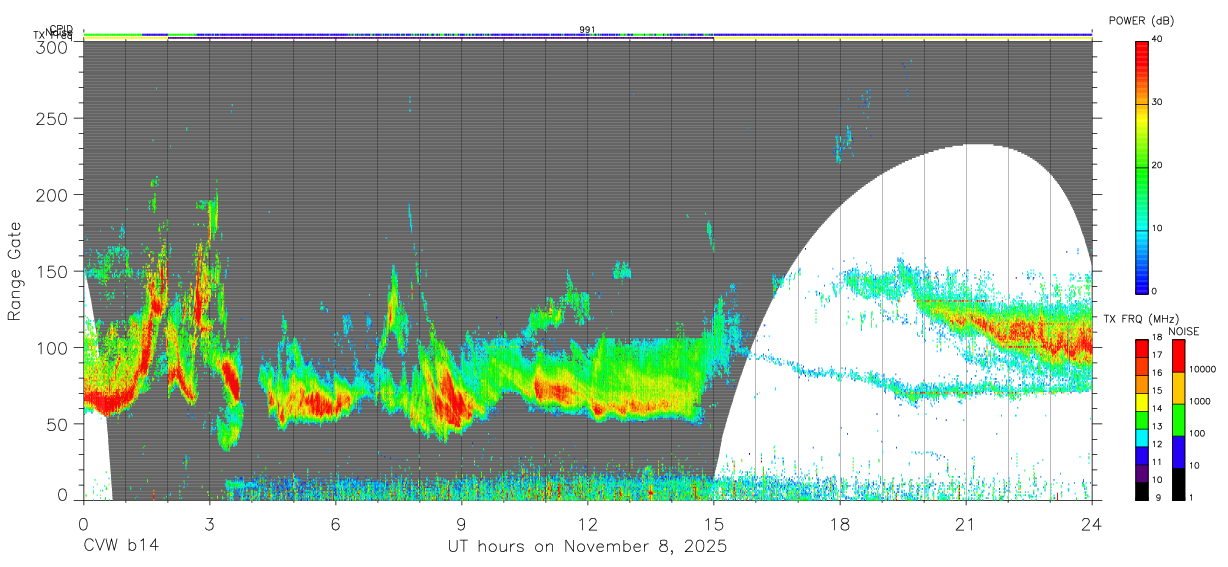
Task: Click the 0 dB tick on power scale
Action: (1155, 291)
